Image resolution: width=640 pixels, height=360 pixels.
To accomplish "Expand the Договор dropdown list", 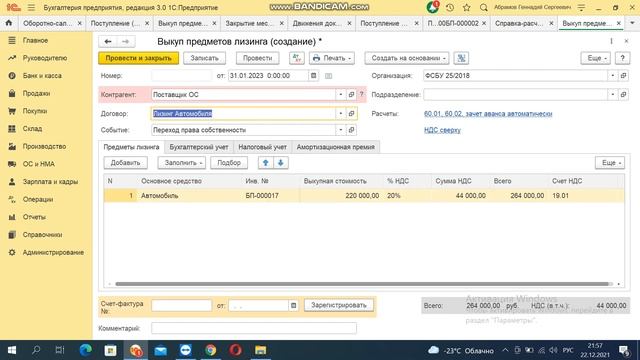I will (341, 113).
